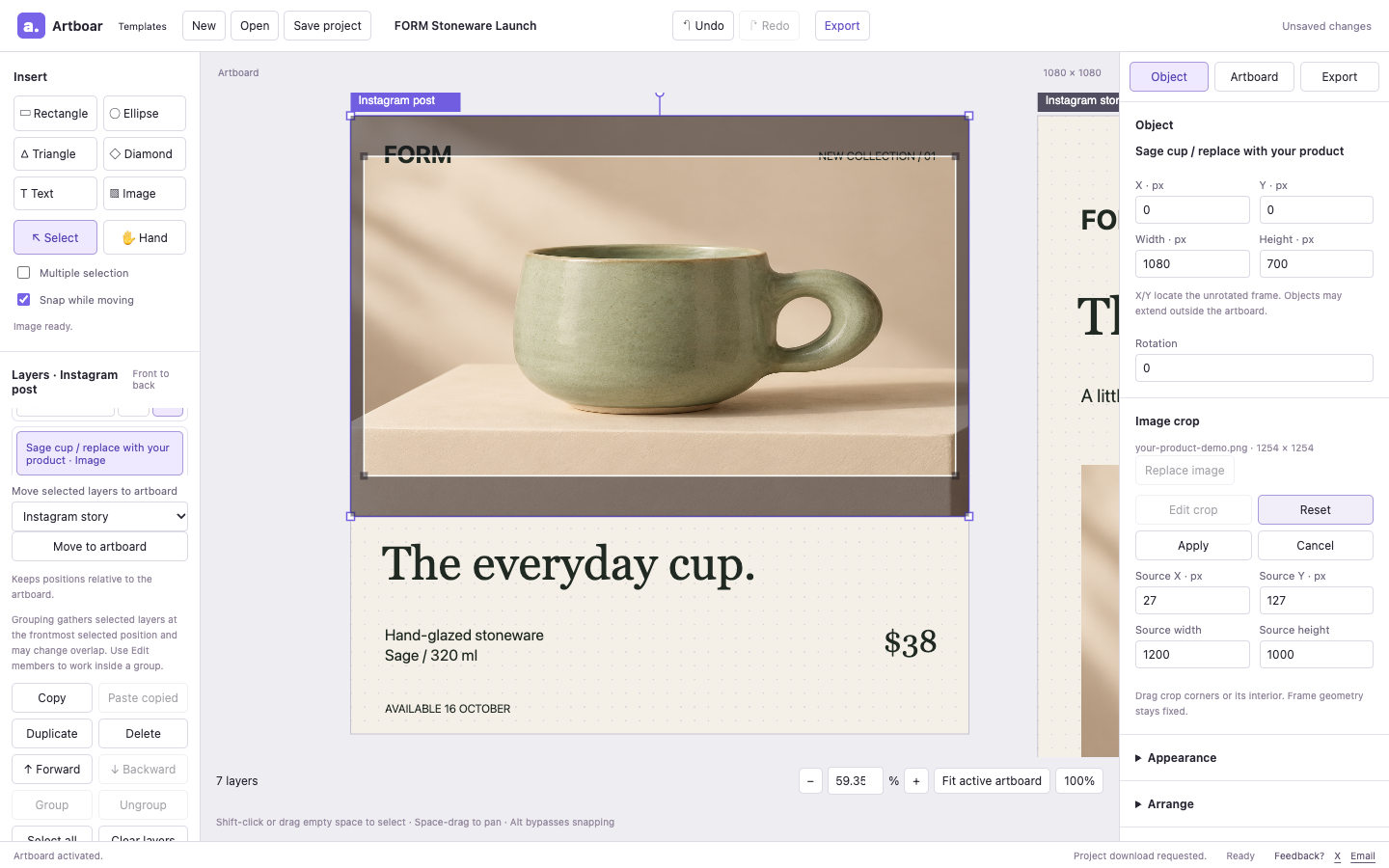Open the Move to artboard dropdown
The width and height of the screenshot is (1389, 868).
pos(99,517)
